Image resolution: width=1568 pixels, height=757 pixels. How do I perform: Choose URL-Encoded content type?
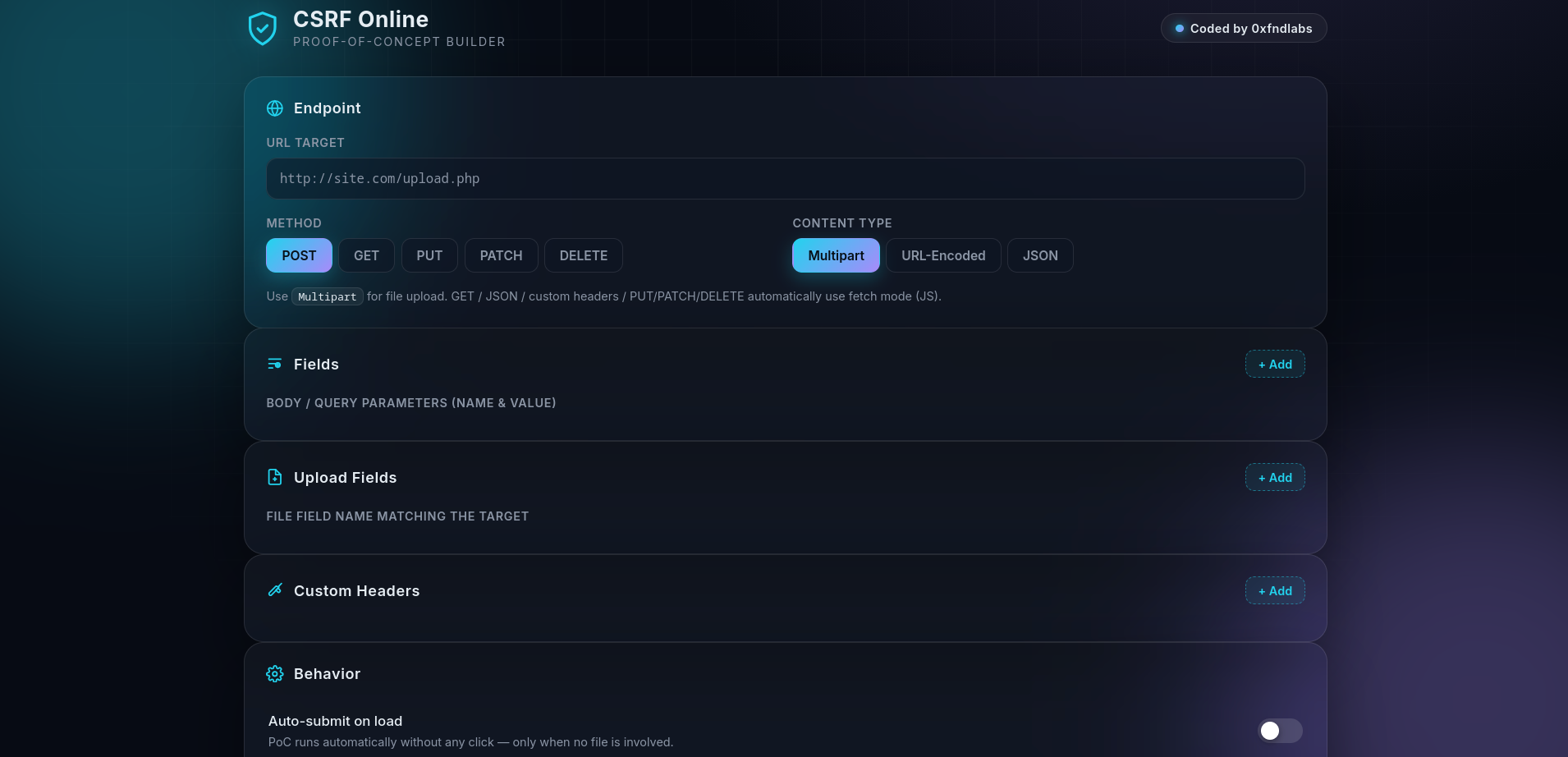(x=943, y=255)
